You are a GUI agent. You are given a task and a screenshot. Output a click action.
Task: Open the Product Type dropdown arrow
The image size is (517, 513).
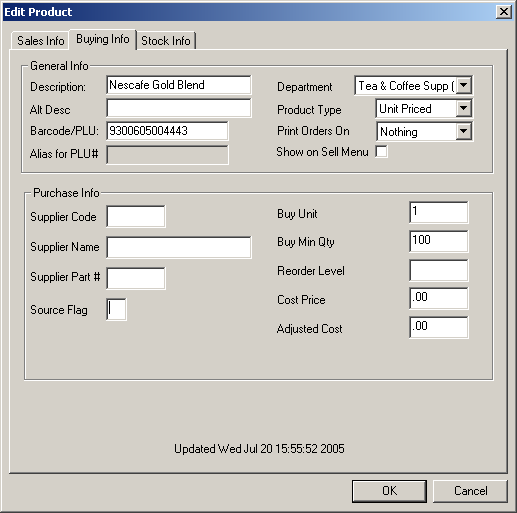(x=463, y=108)
